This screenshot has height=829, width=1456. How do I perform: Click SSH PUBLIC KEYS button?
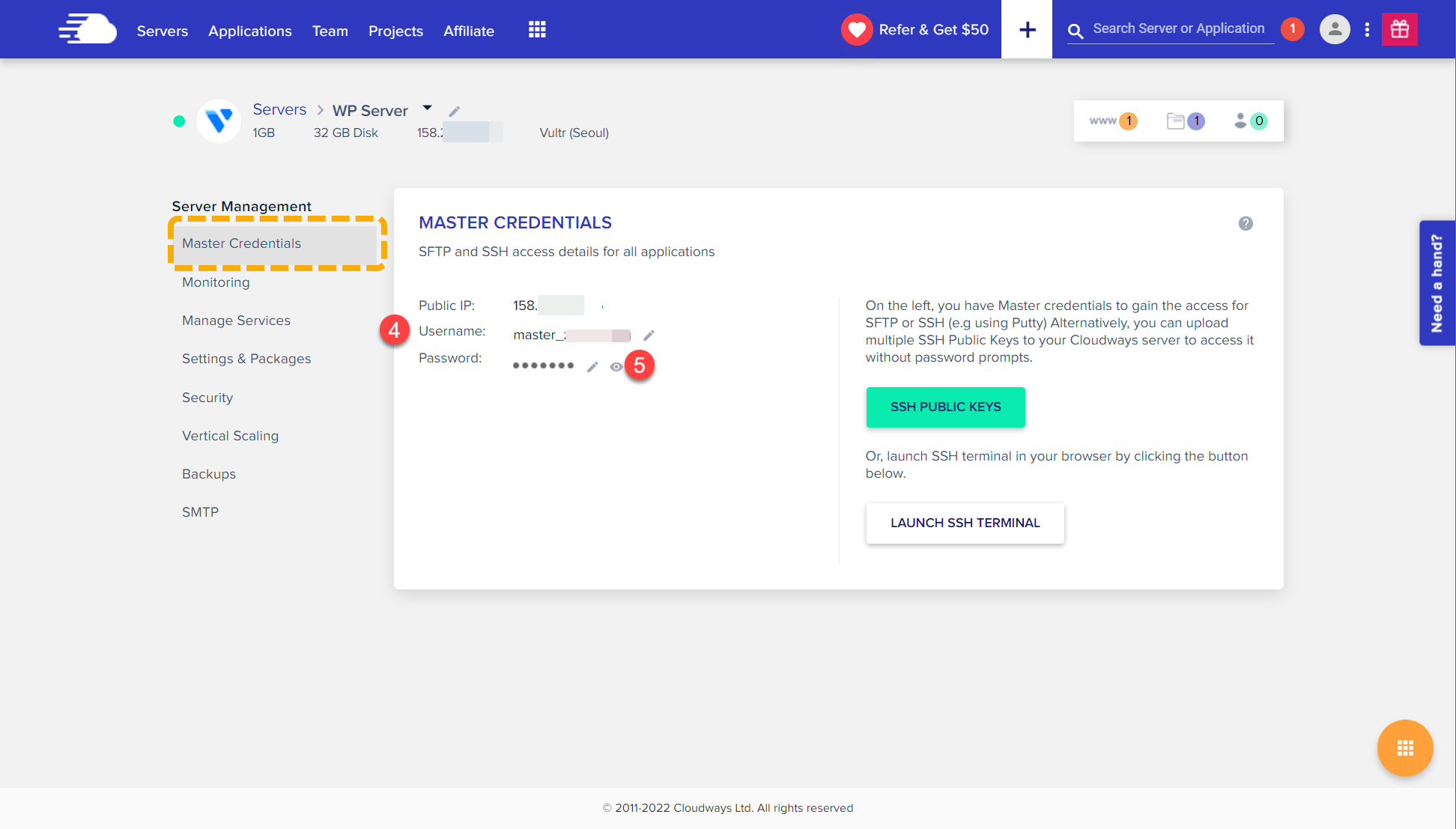(945, 407)
